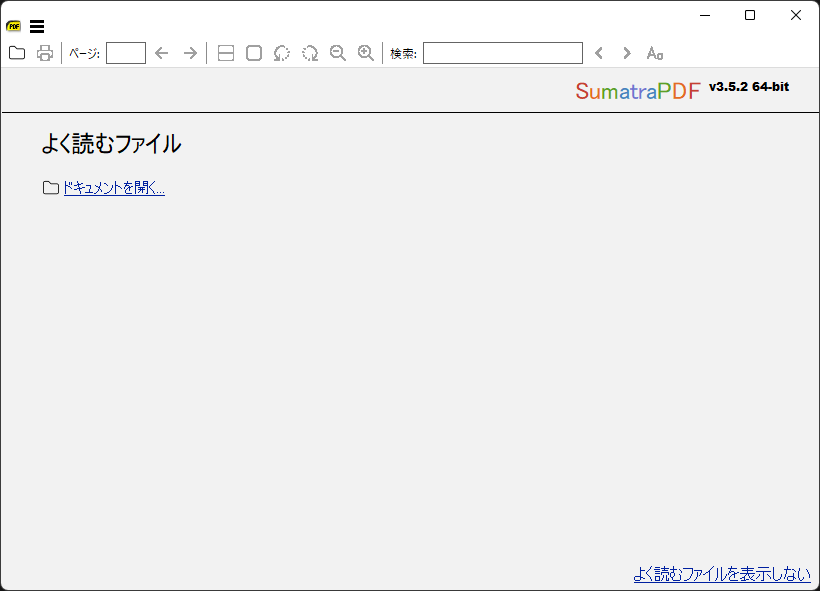
Task: Click the 検索 search input field
Action: pyautogui.click(x=503, y=53)
